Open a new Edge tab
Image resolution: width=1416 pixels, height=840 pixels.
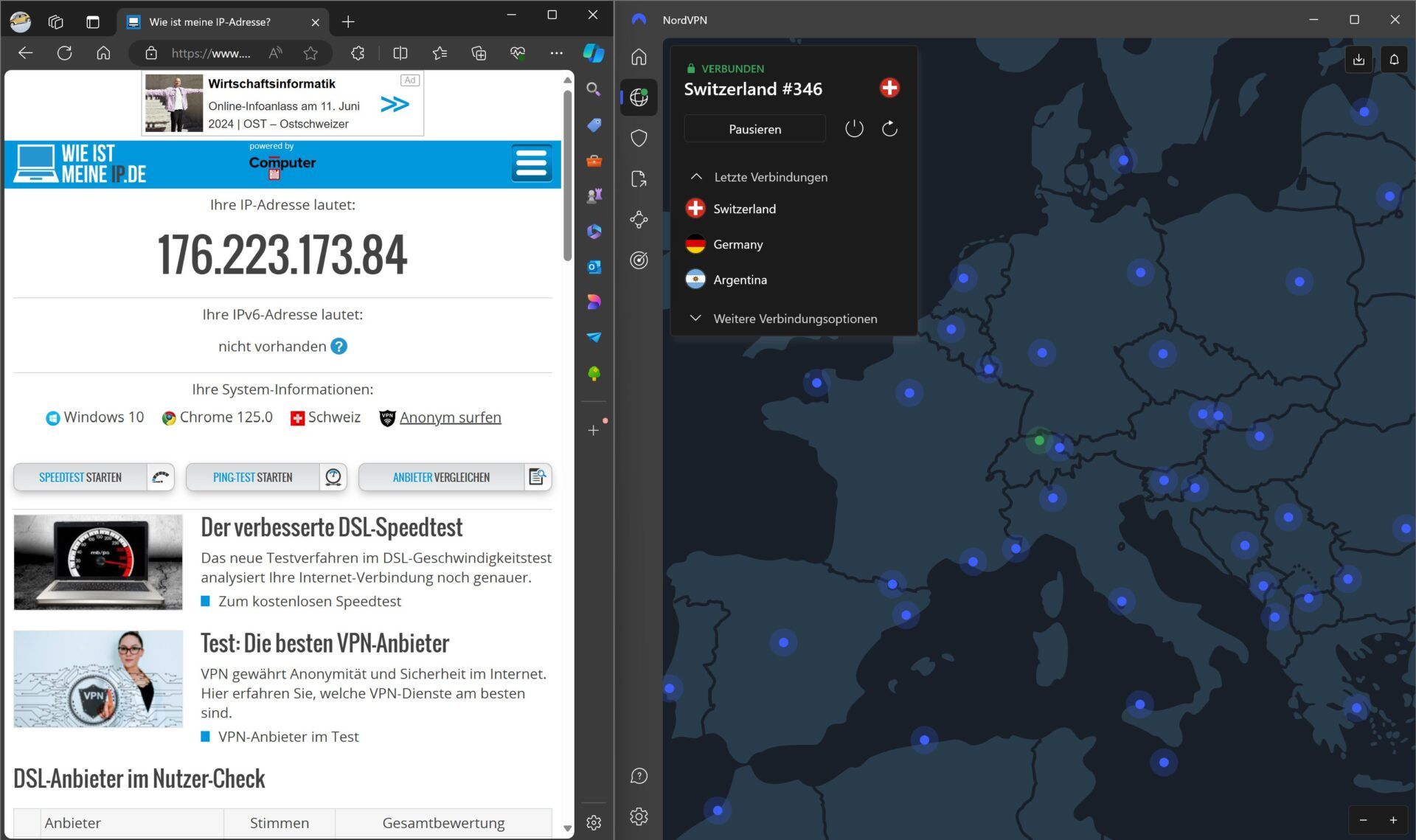click(x=348, y=22)
